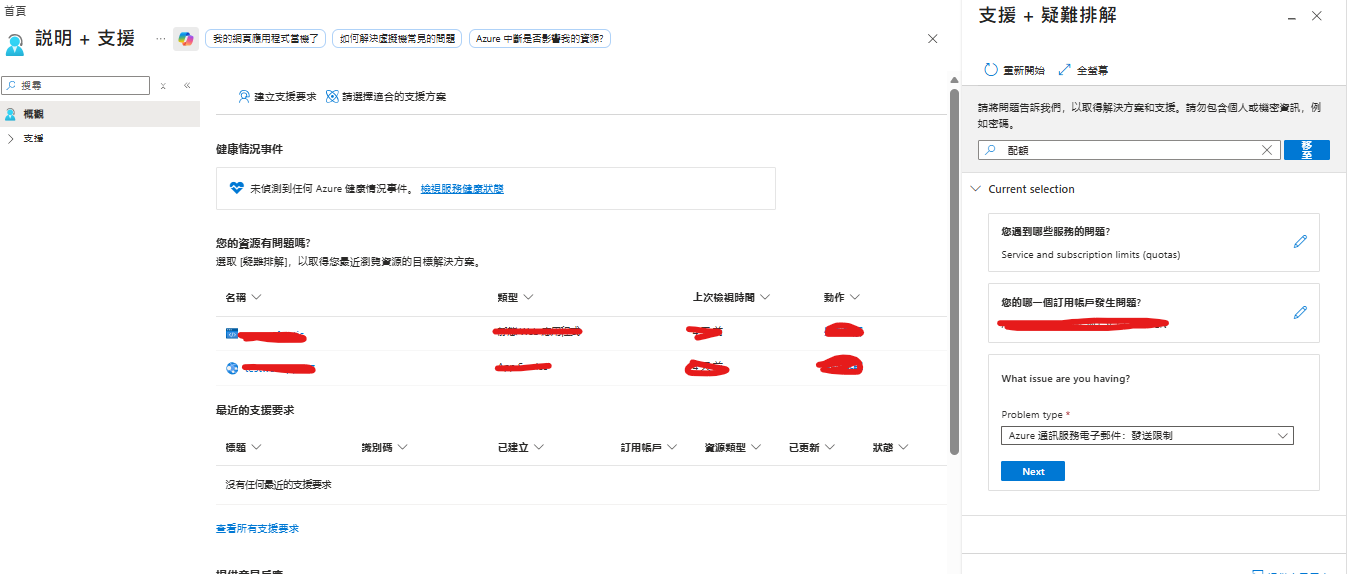Sort the resources table by 上次檢視時間

[x=731, y=298]
